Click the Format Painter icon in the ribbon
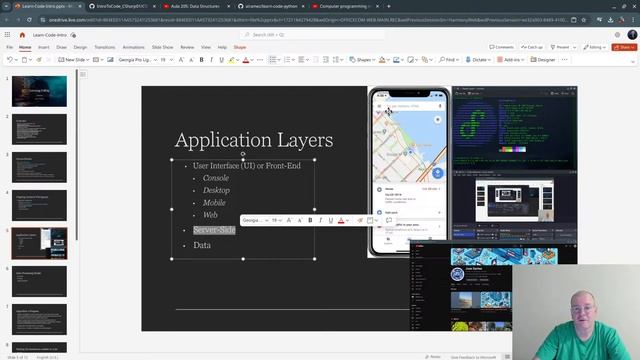 click(39, 60)
